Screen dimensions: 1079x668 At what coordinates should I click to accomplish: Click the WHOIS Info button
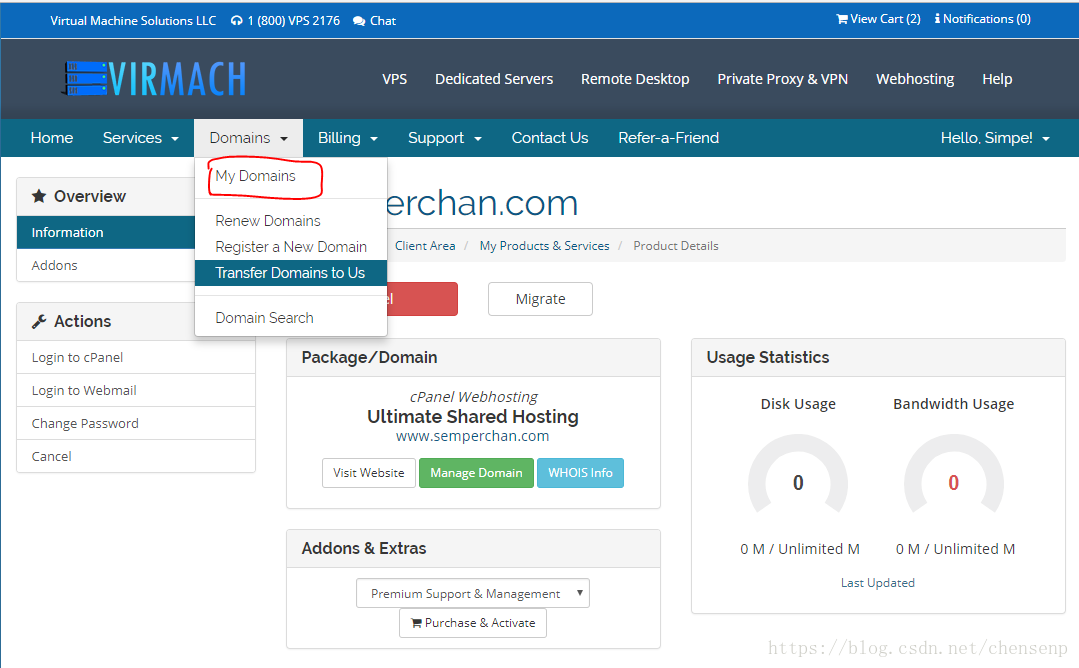(x=580, y=473)
